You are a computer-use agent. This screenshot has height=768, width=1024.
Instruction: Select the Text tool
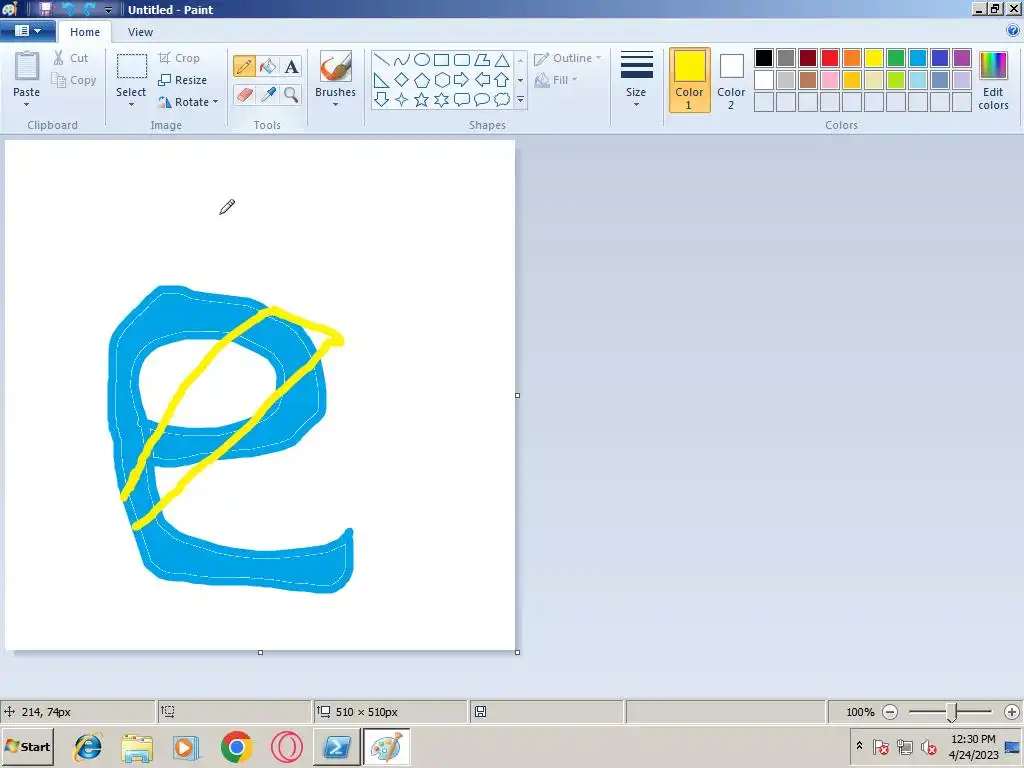click(291, 66)
